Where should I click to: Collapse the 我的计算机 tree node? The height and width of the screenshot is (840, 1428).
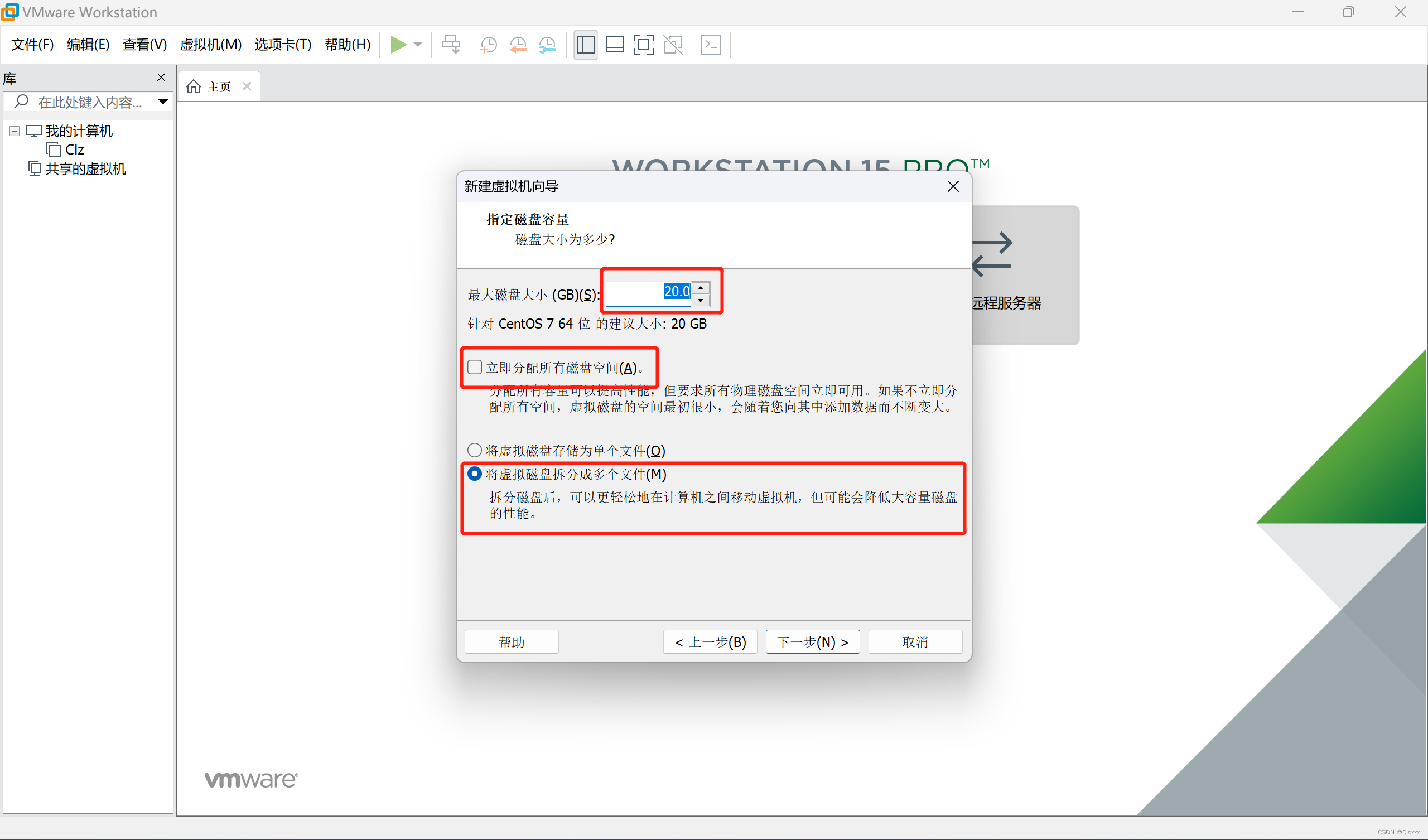[x=13, y=131]
